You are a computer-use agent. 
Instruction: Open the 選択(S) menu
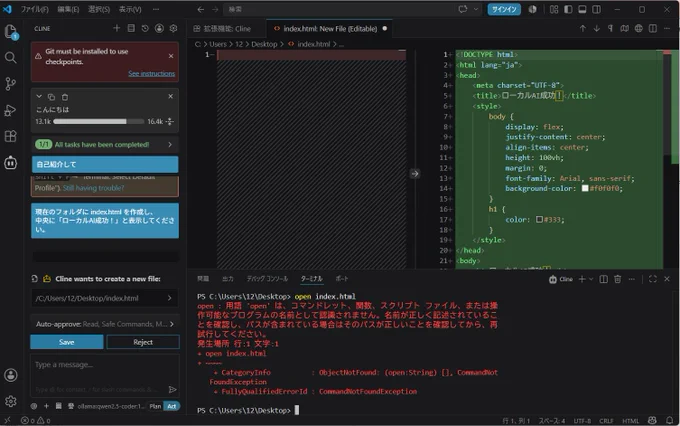(x=99, y=9)
